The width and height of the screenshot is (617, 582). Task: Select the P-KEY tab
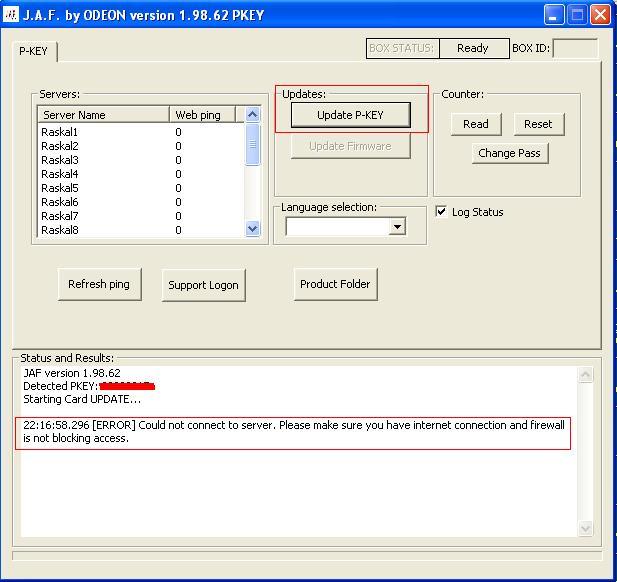tap(34, 51)
